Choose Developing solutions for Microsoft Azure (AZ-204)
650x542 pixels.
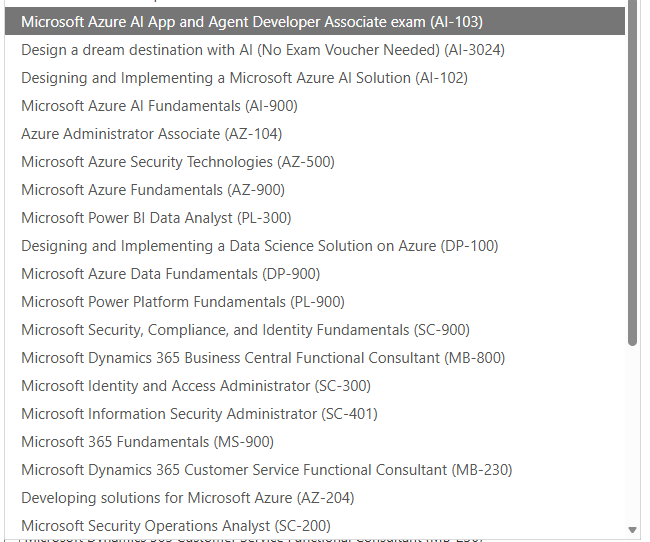point(315,498)
